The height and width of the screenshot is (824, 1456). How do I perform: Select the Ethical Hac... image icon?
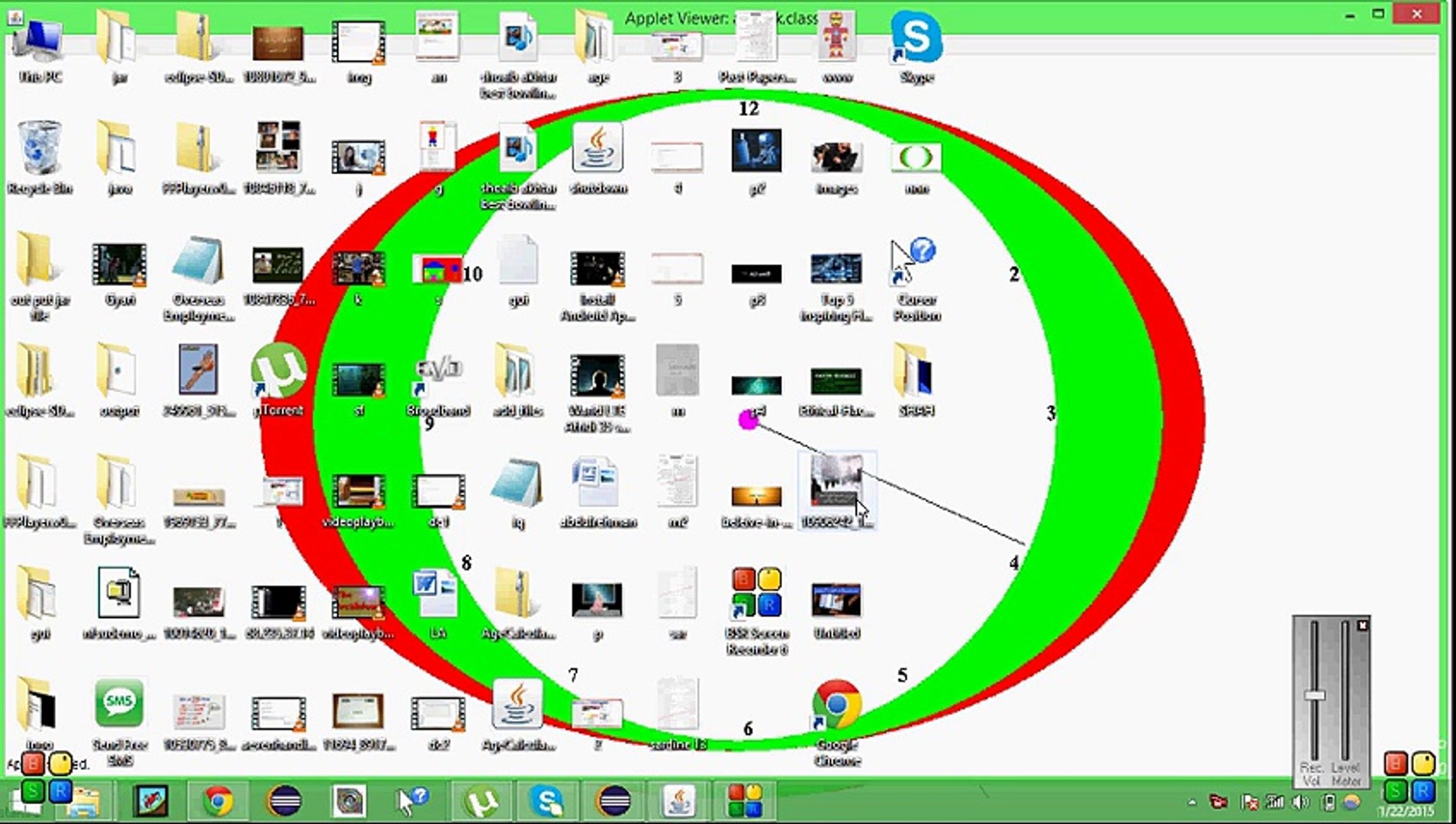point(837,392)
